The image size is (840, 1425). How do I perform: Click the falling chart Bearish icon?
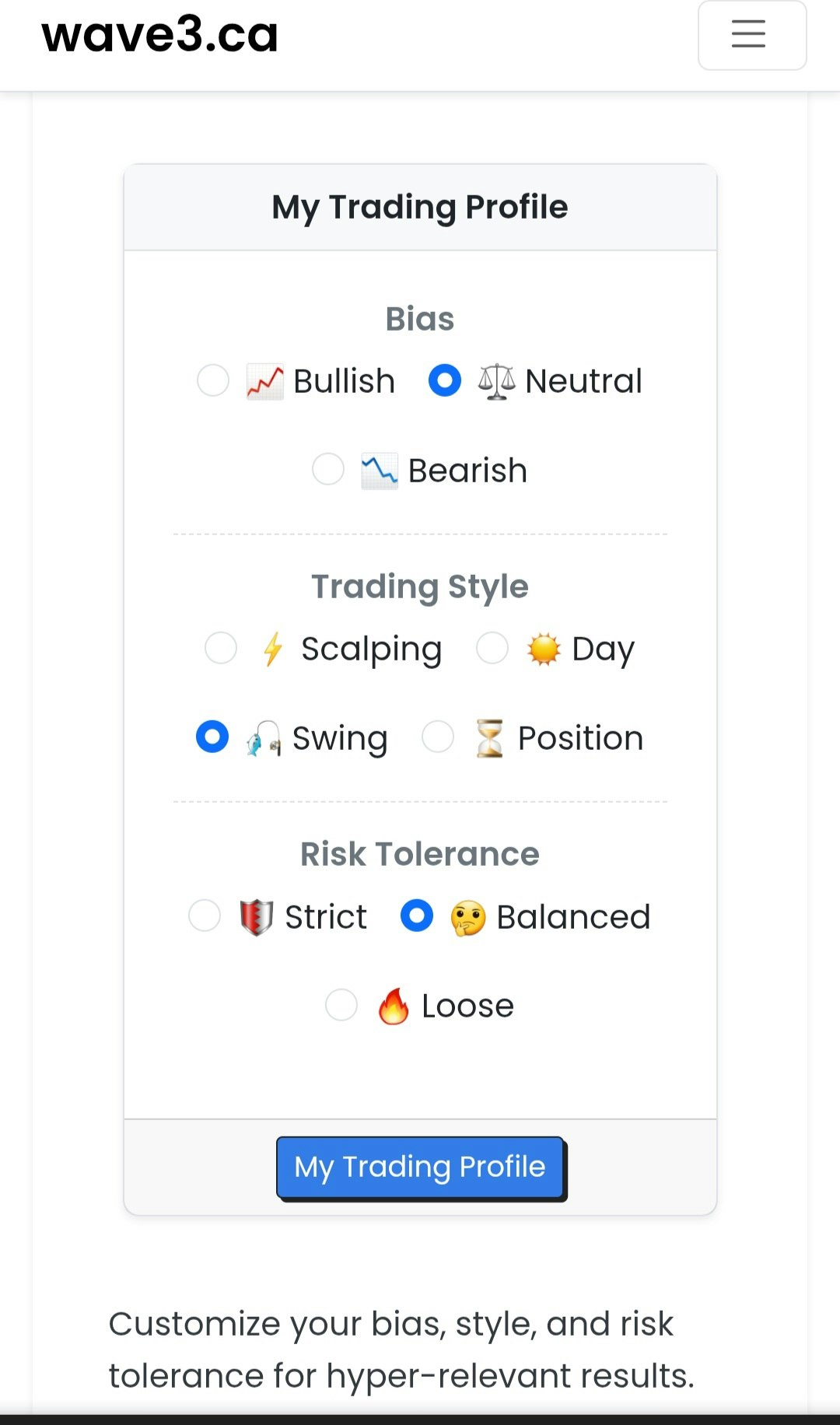click(380, 471)
